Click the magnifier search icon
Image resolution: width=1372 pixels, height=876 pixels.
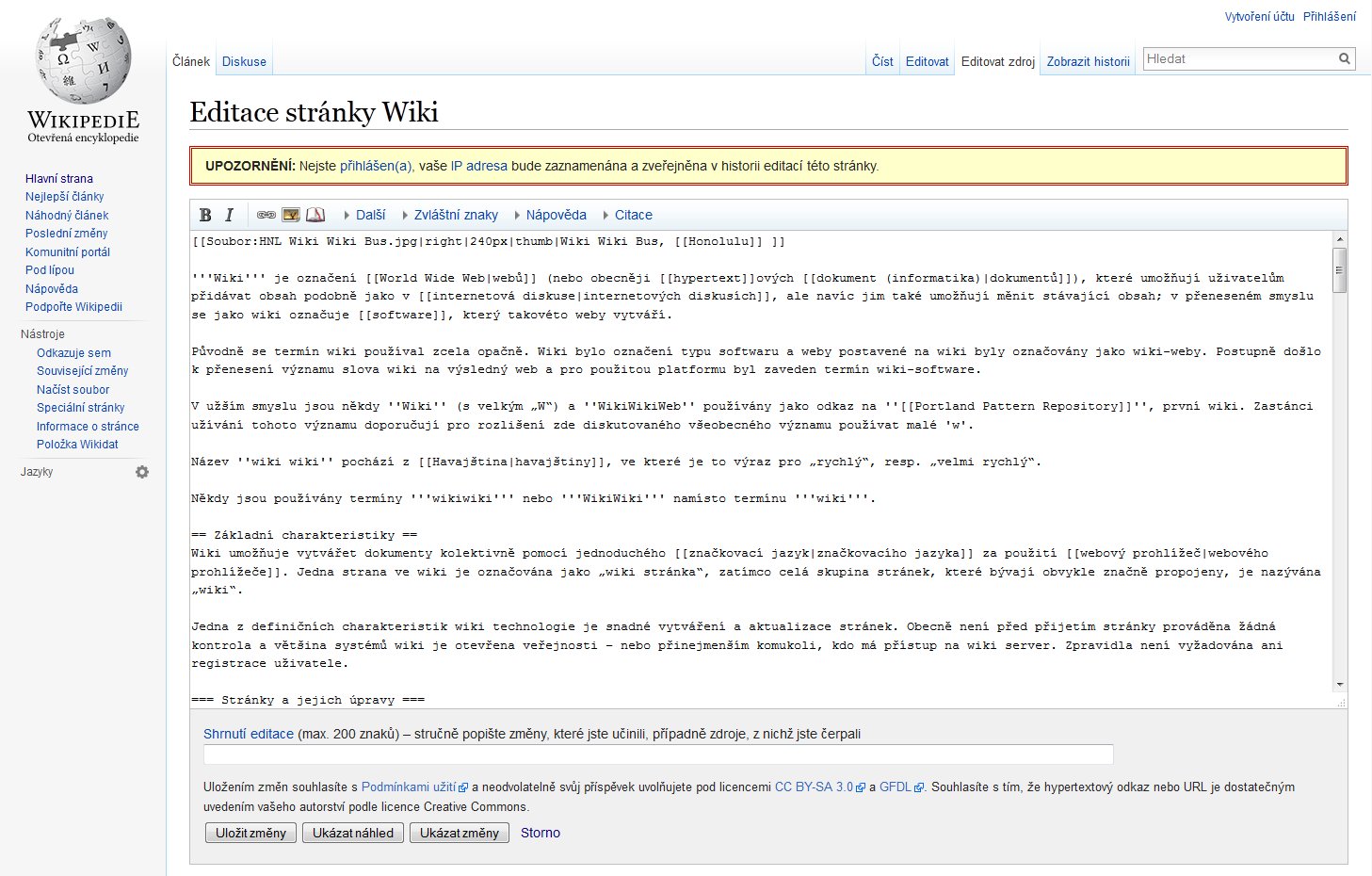coord(1345,58)
